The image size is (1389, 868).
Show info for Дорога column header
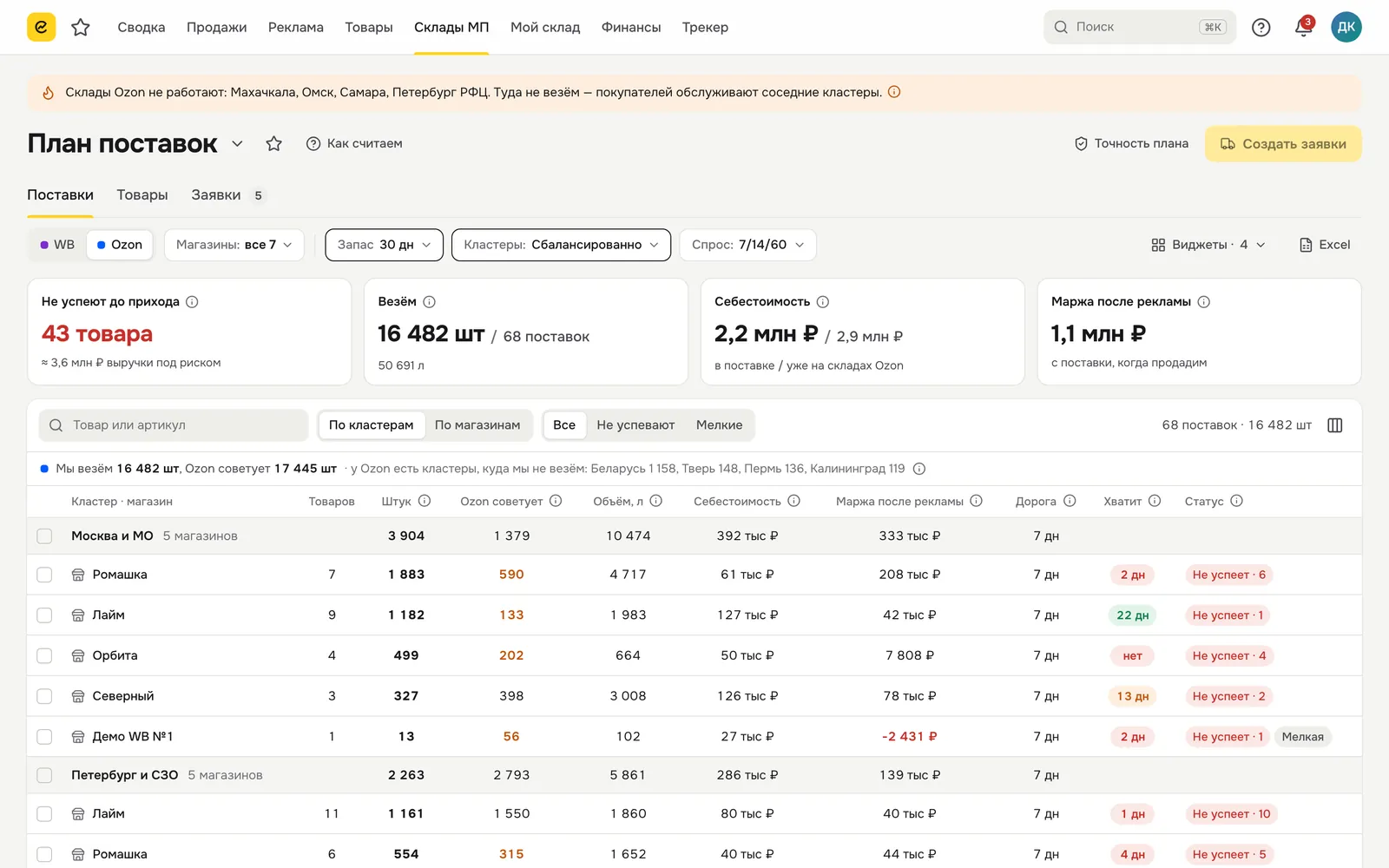(x=1070, y=501)
